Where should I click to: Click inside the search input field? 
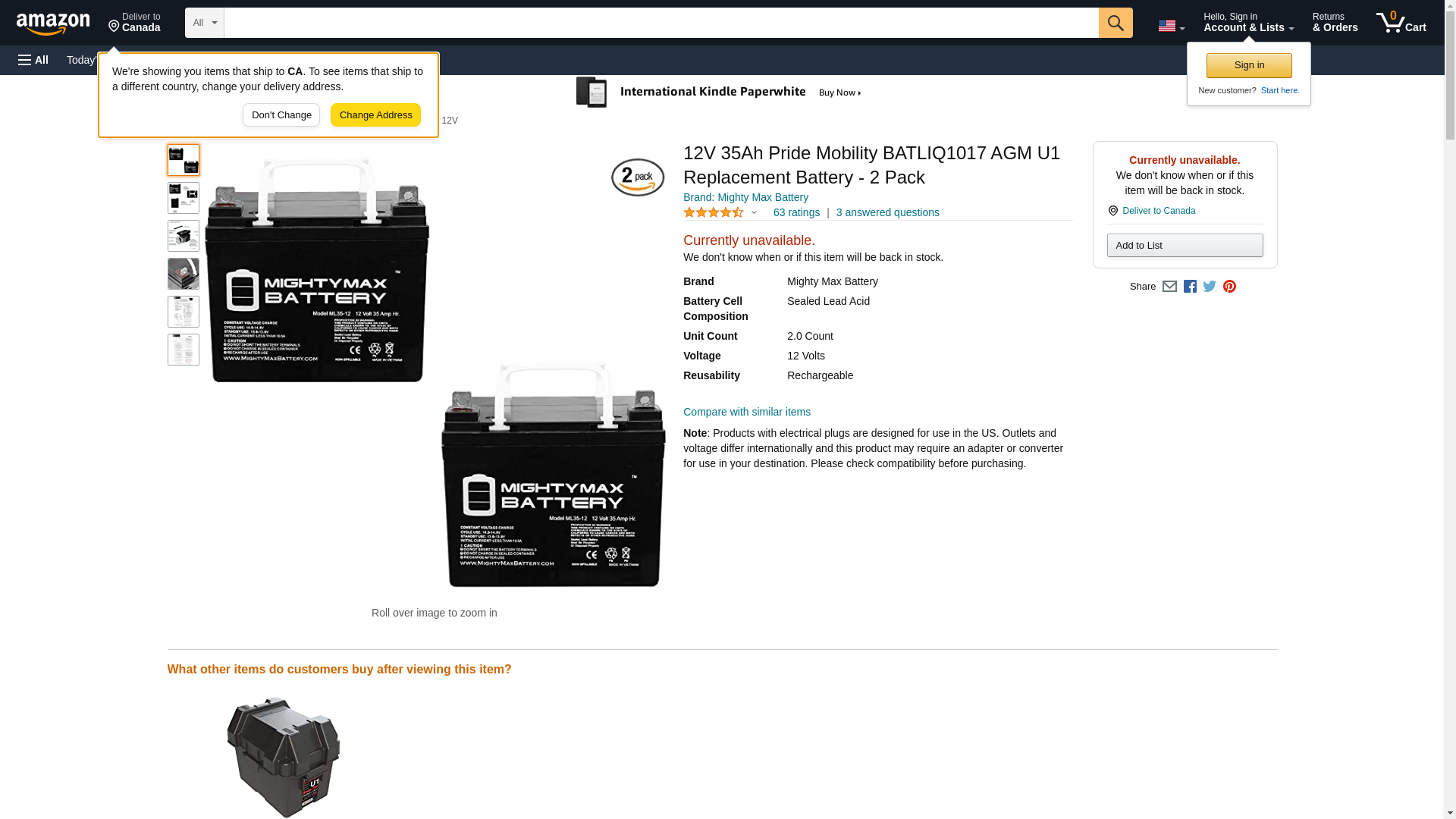[x=661, y=23]
